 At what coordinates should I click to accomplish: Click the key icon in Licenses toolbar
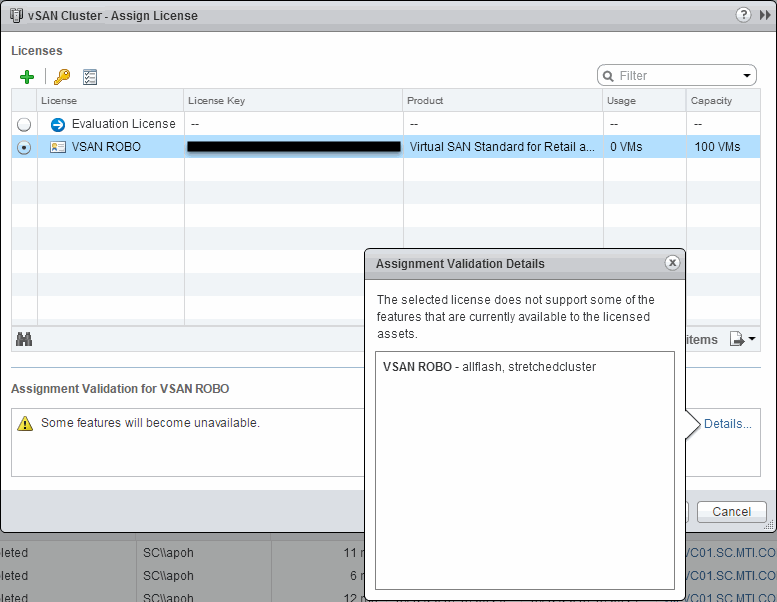click(62, 77)
